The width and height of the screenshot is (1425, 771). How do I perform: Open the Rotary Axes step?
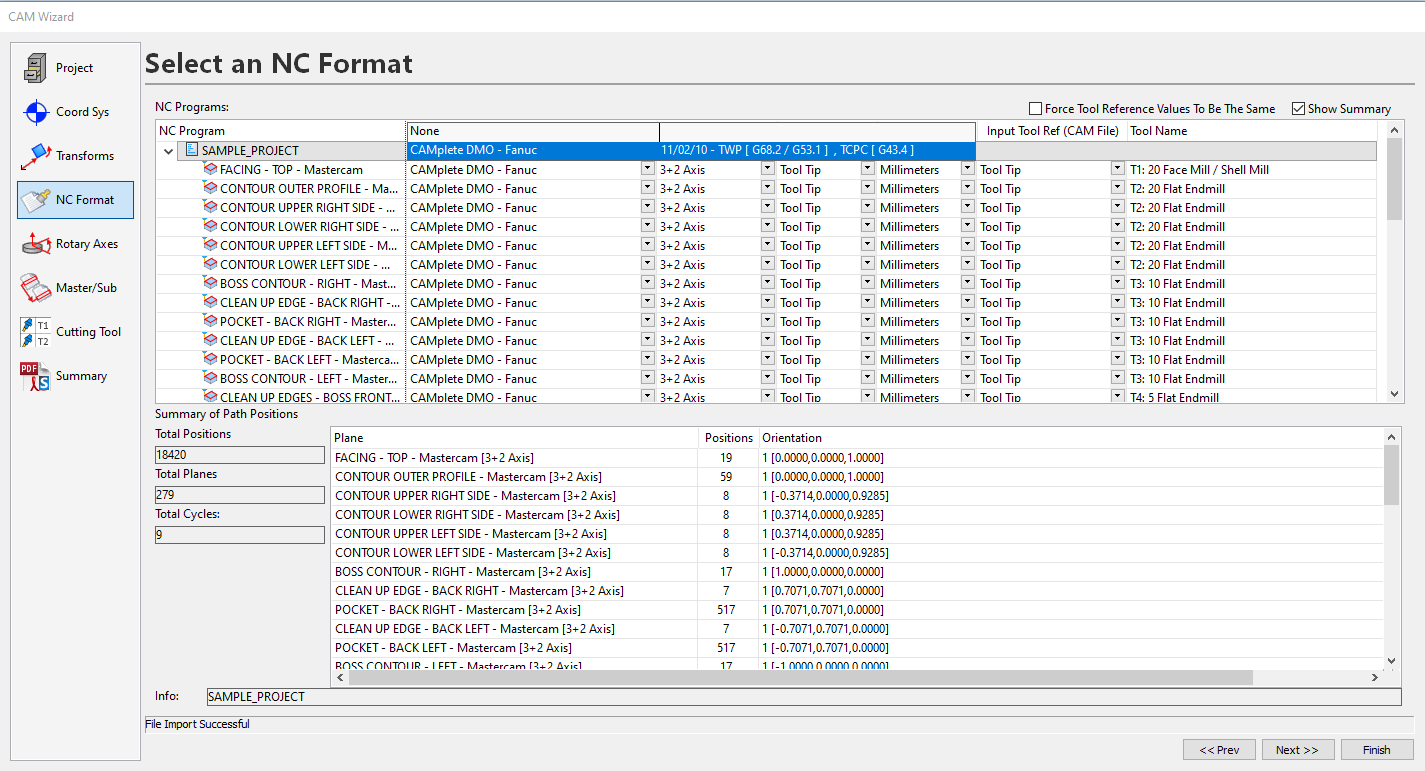[75, 244]
